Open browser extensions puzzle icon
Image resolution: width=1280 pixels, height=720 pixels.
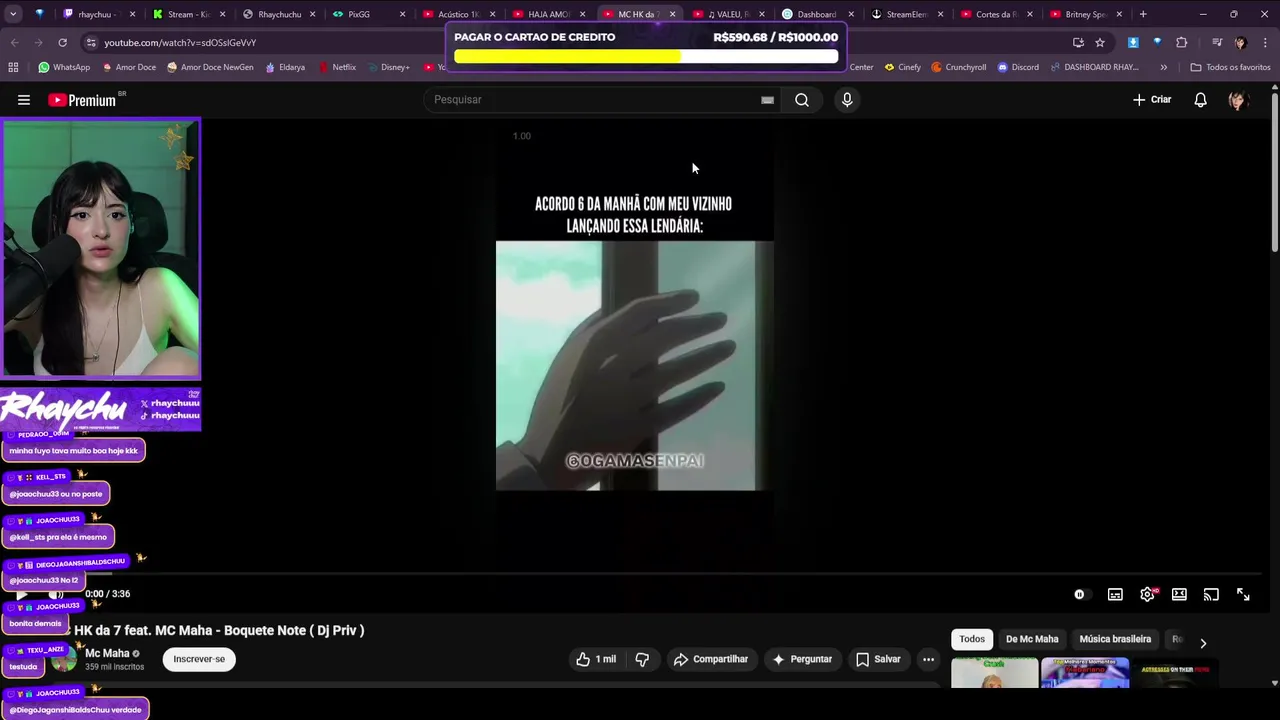coord(1181,43)
